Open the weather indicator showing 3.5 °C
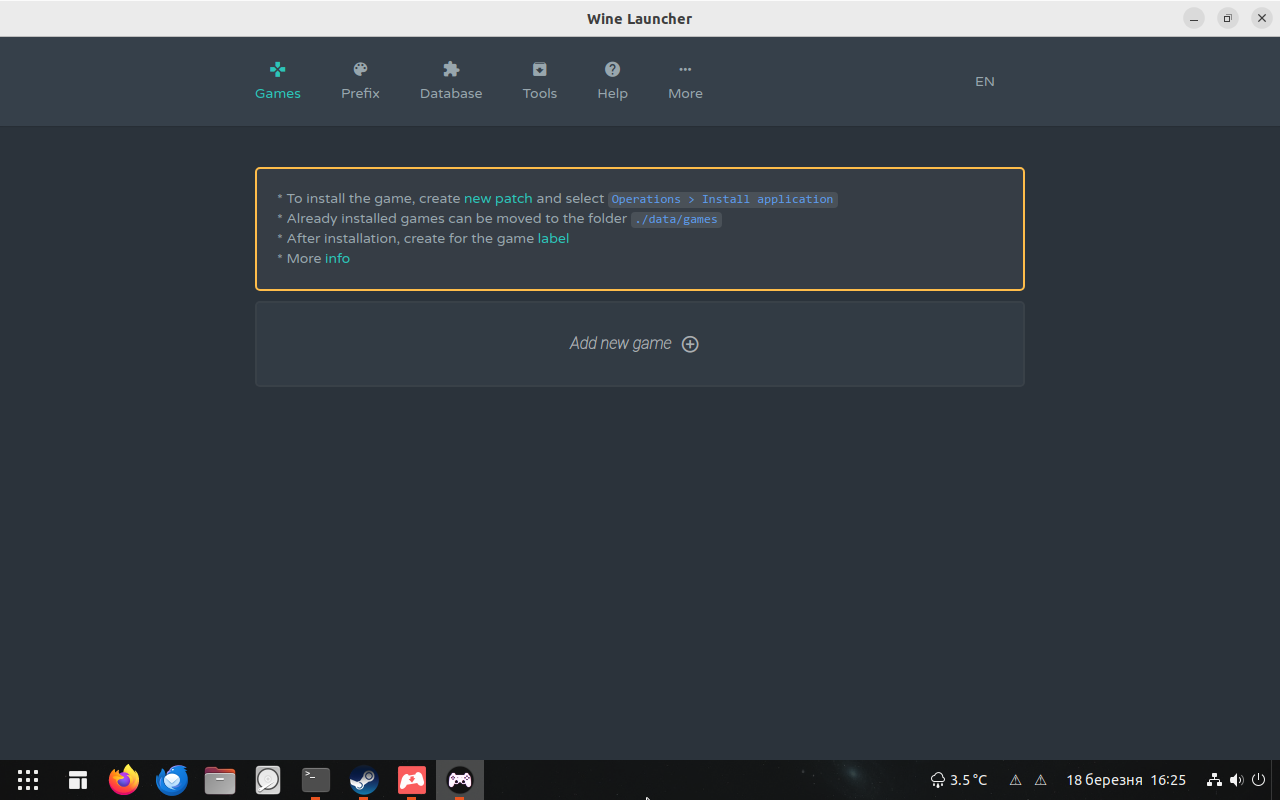The width and height of the screenshot is (1280, 800). (x=959, y=780)
